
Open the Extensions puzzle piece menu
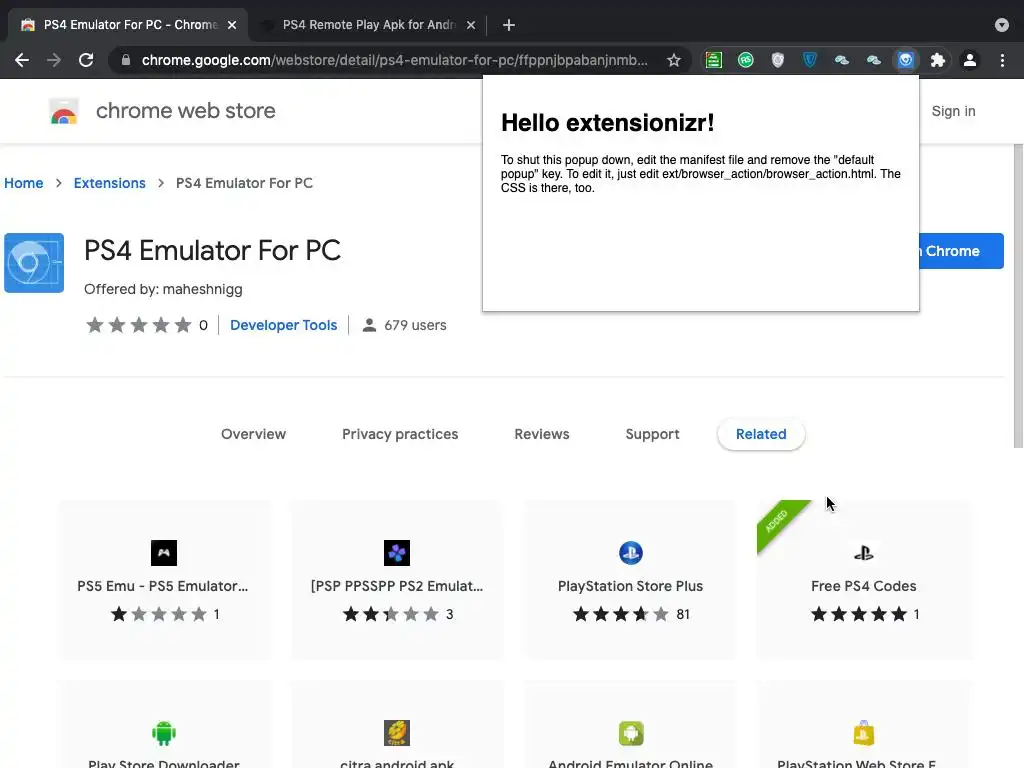tap(938, 60)
